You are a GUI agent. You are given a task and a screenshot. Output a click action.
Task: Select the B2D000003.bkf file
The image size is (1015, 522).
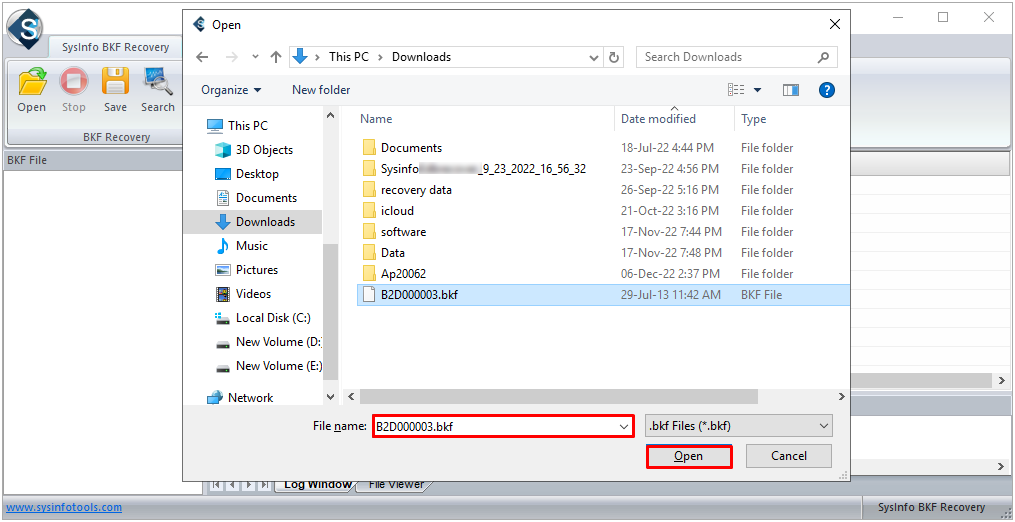[x=603, y=295]
